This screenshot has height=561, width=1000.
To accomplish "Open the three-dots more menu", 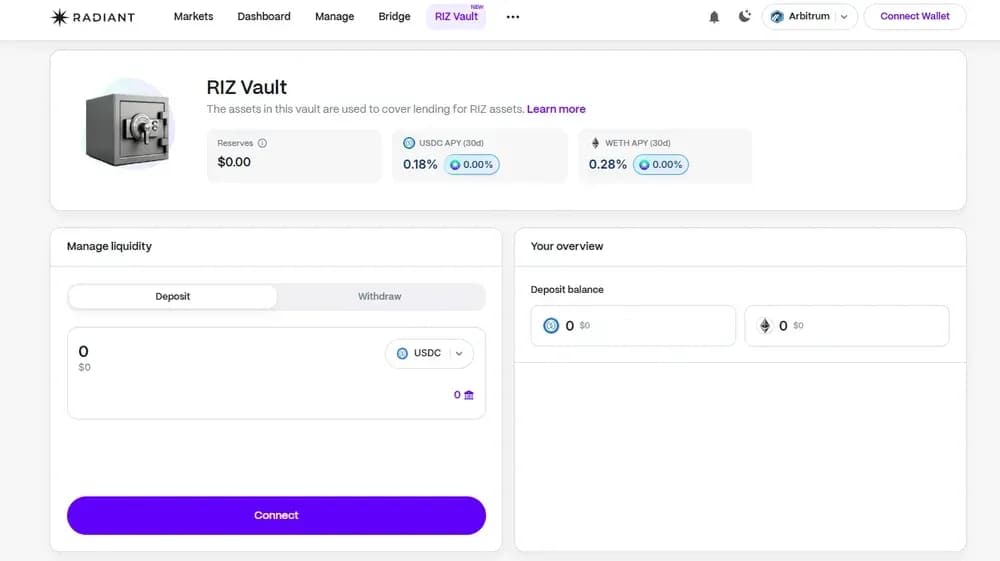I will (513, 17).
